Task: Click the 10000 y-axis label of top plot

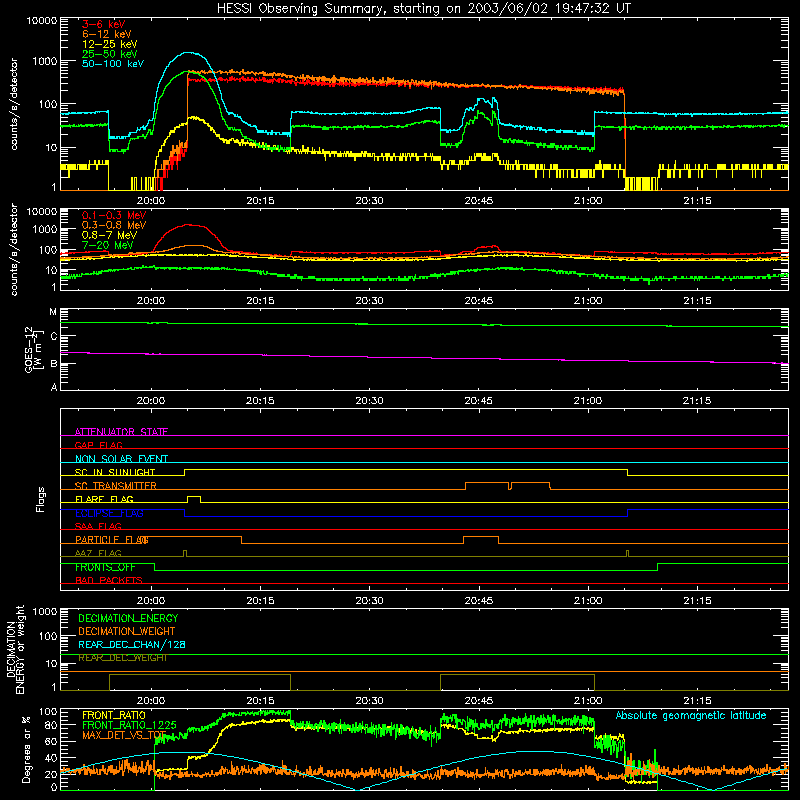Action: [42, 20]
